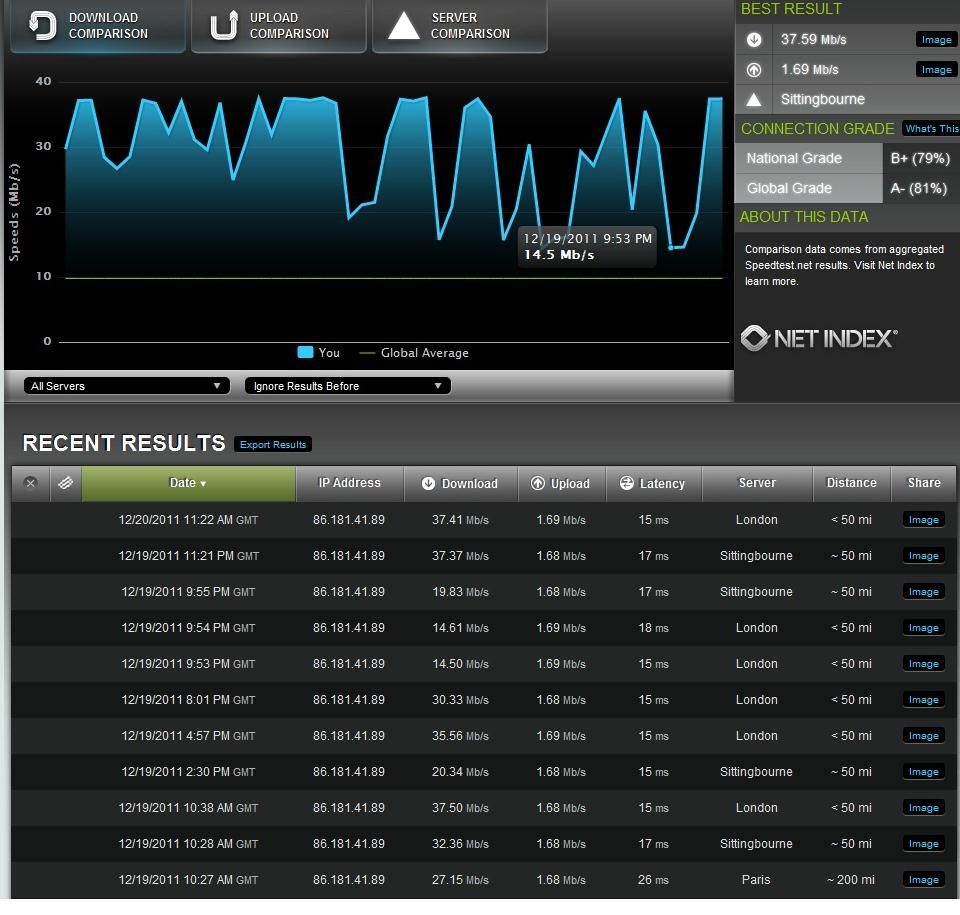Image resolution: width=960 pixels, height=915 pixels.
Task: Open Image for 12/19/2011 10:28 AM result
Action: [924, 844]
